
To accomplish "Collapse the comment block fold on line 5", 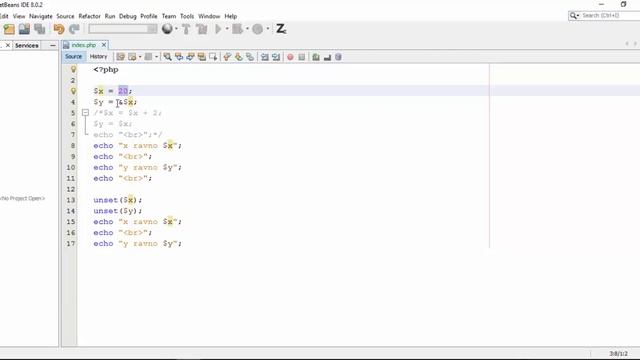I will coord(85,113).
